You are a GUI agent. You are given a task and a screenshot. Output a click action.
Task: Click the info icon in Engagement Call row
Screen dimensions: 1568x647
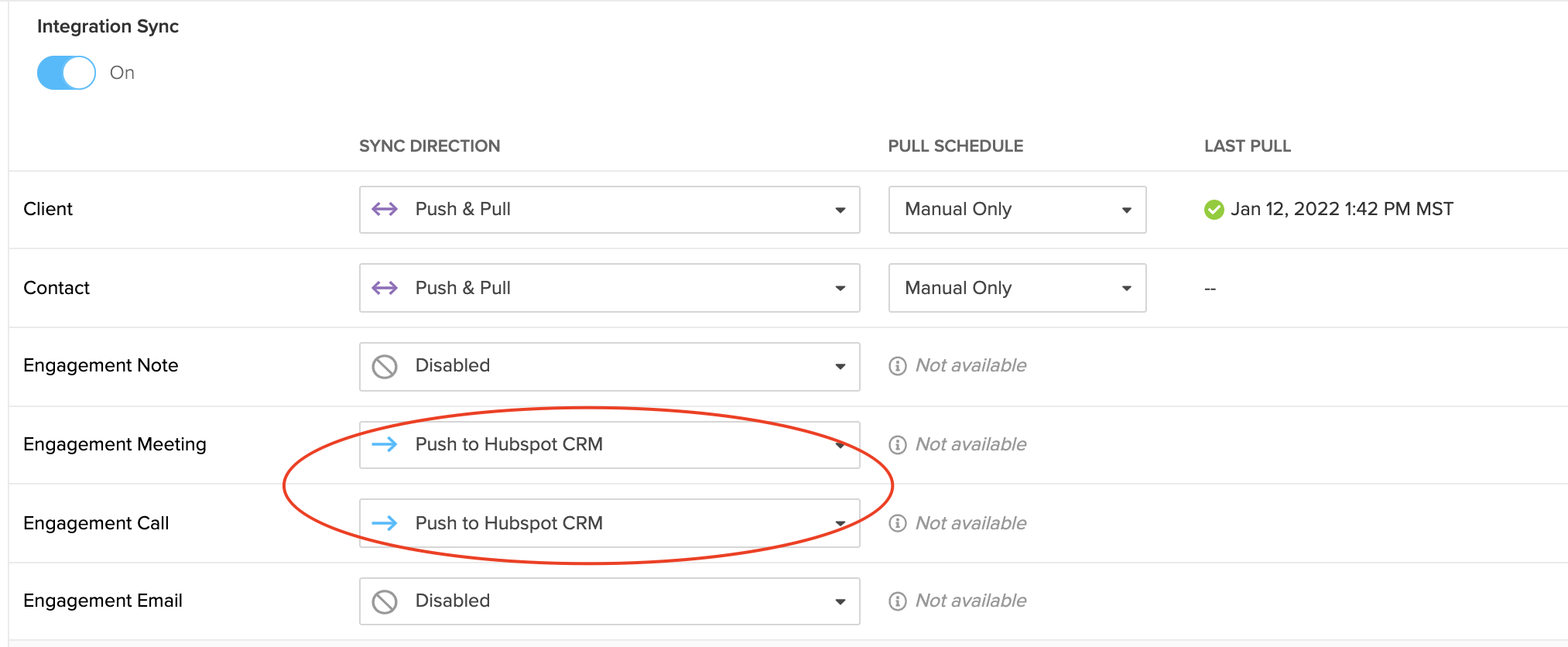(x=898, y=523)
